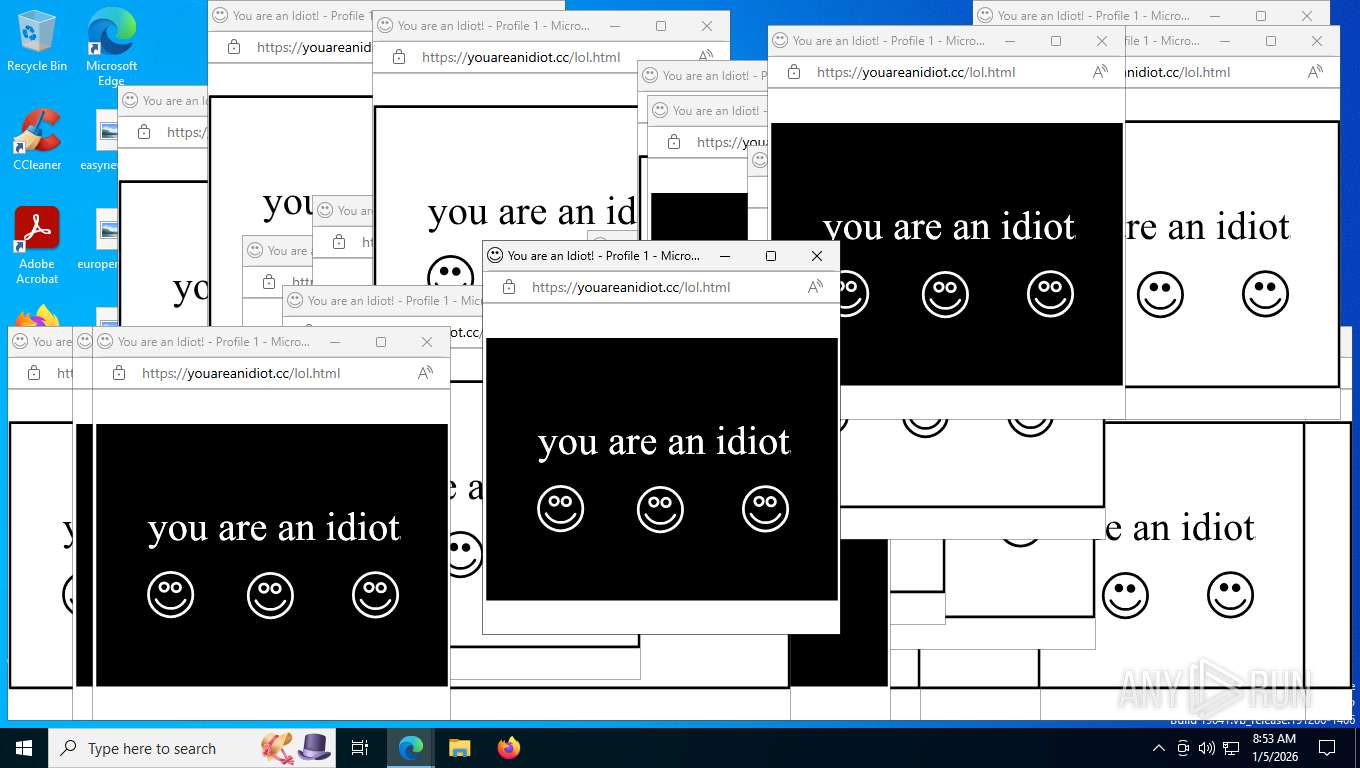Open File Explorer from the taskbar
This screenshot has width=1360, height=768.
(459, 748)
